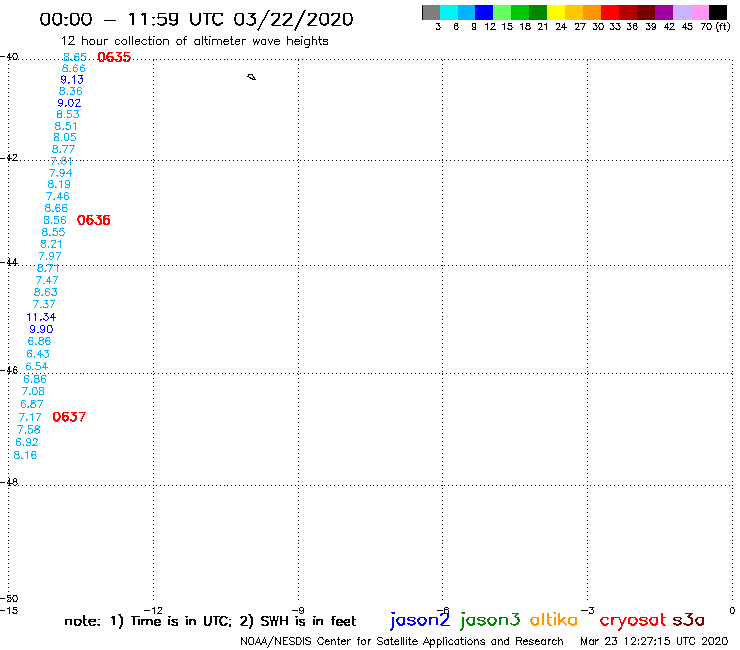Click the orange altika satellite label
The width and height of the screenshot is (740, 650).
(x=554, y=619)
